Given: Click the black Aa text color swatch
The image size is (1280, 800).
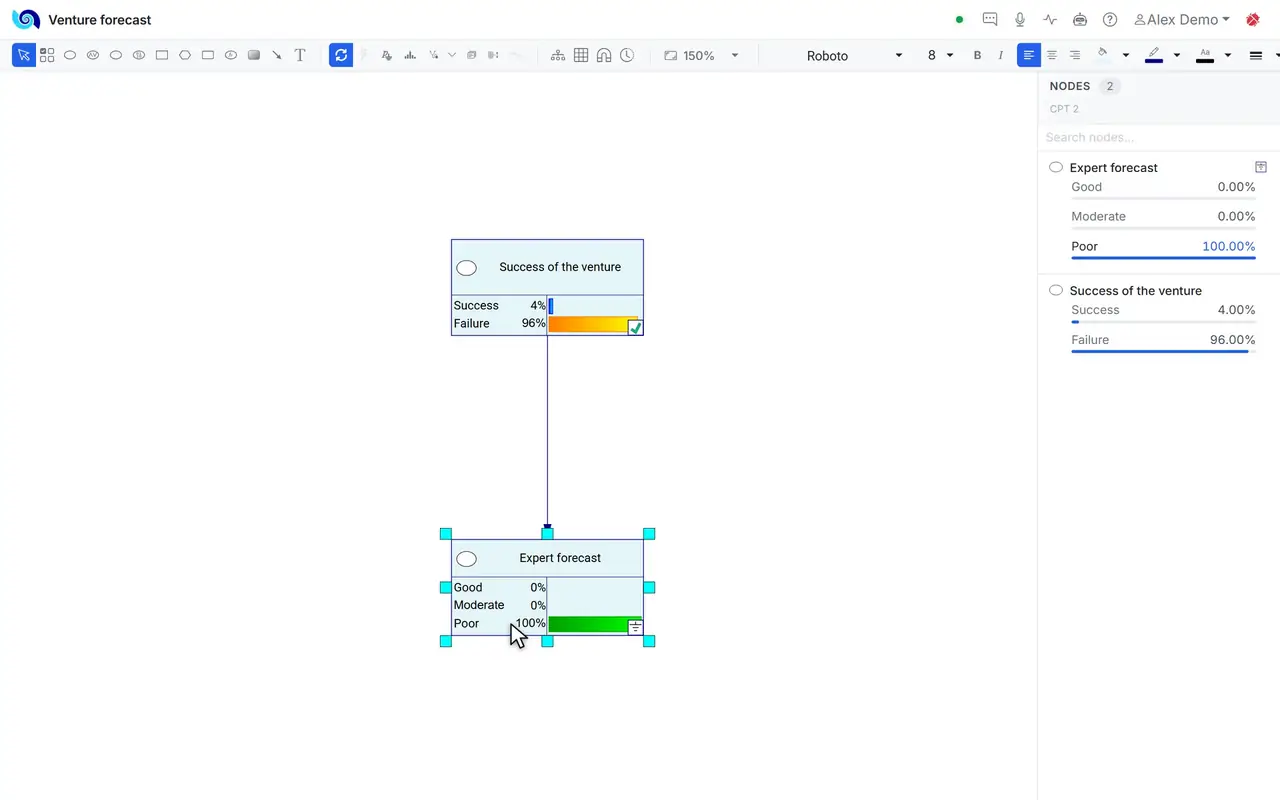Looking at the screenshot, I should coord(1205,55).
